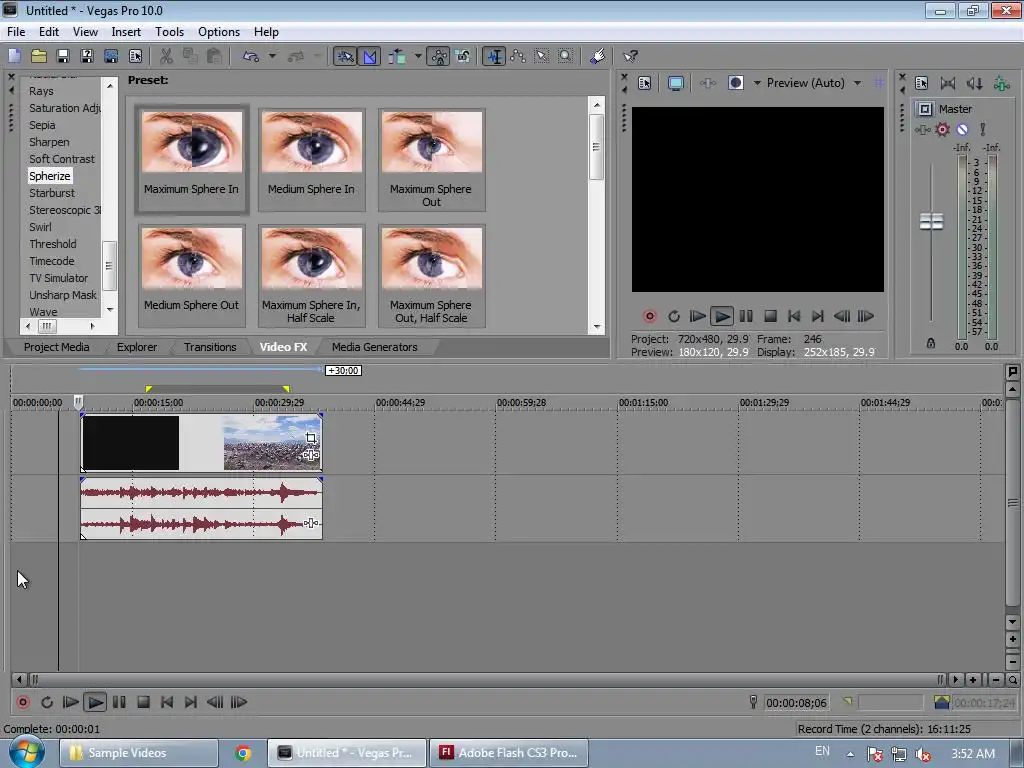1024x768 pixels.
Task: Collapse the Video Preview window with its arrow
Action: [624, 89]
